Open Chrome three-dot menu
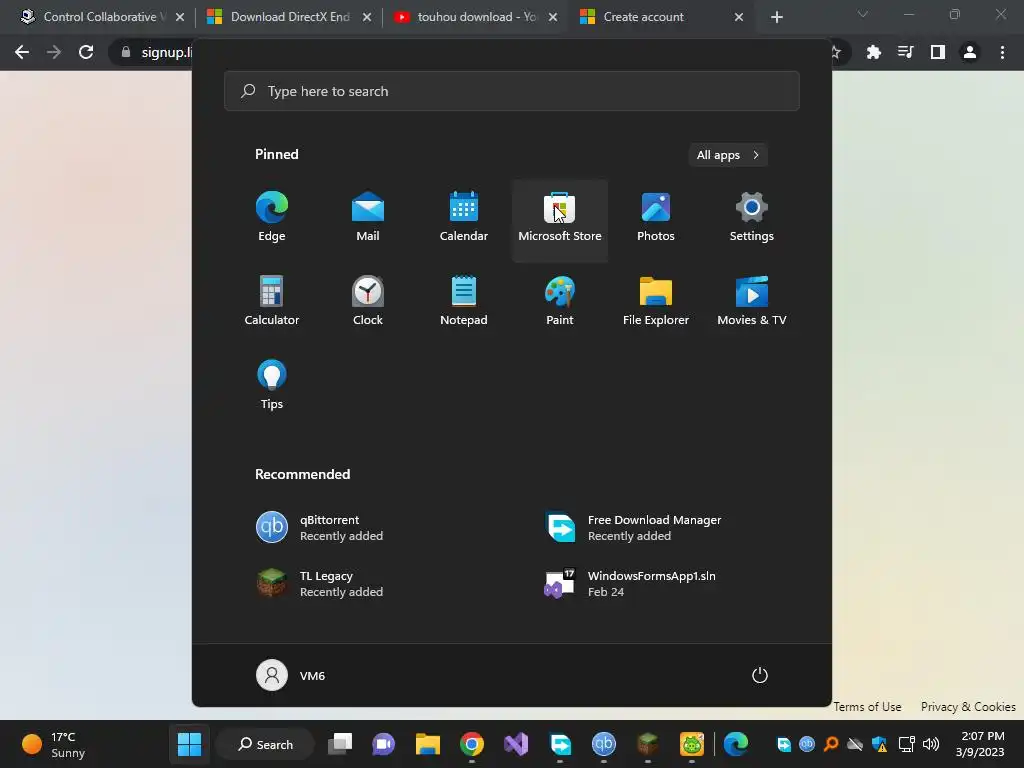 pos(1002,52)
